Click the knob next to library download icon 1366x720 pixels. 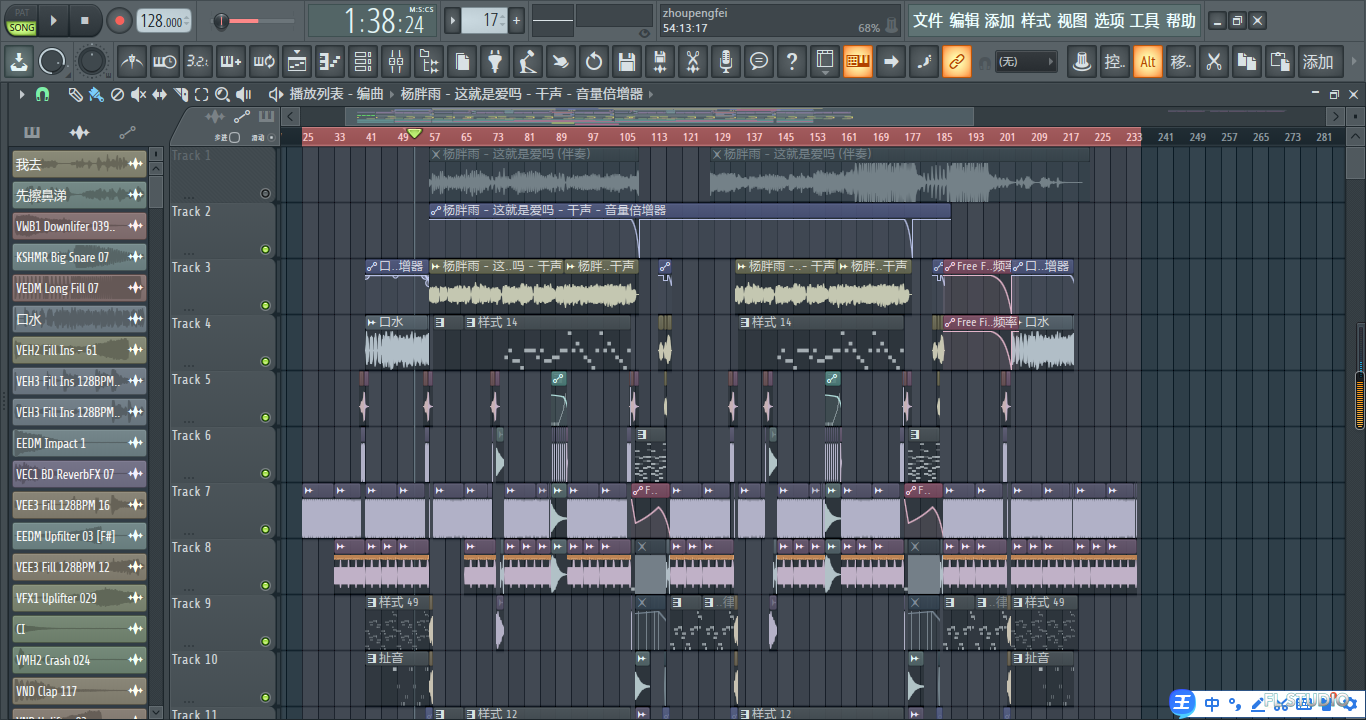(52, 62)
